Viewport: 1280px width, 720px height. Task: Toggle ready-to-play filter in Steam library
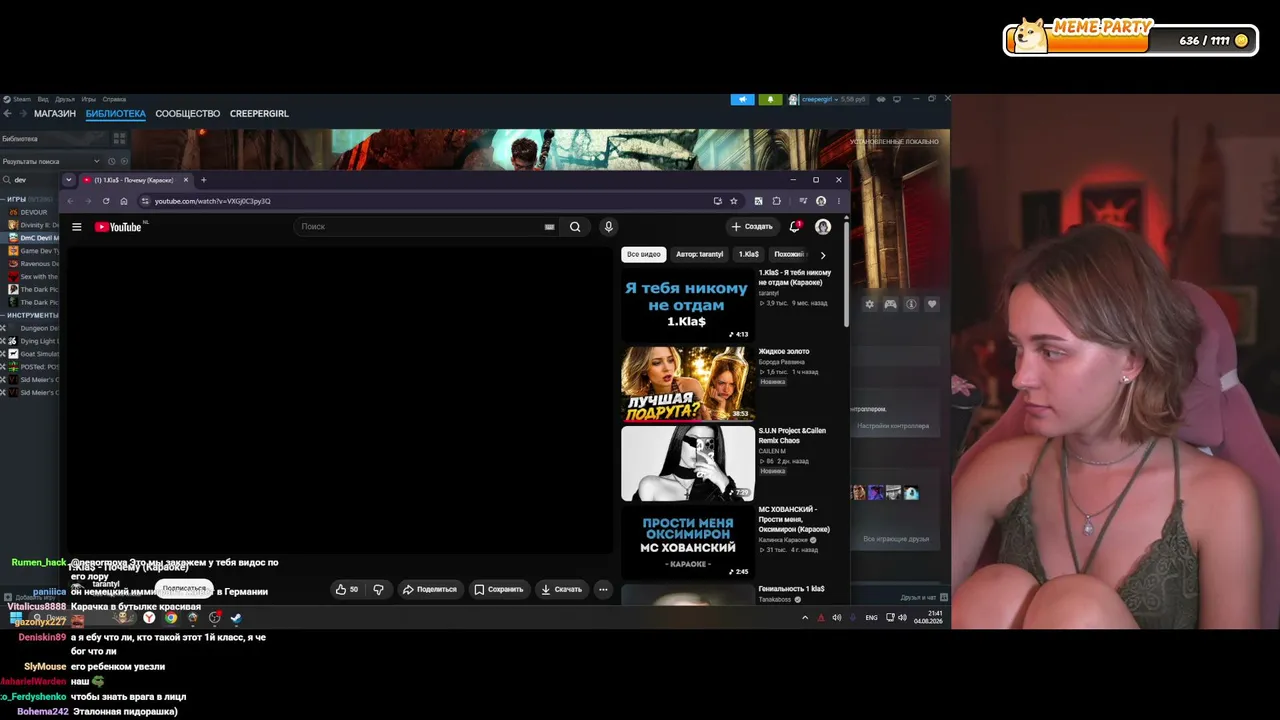point(124,161)
